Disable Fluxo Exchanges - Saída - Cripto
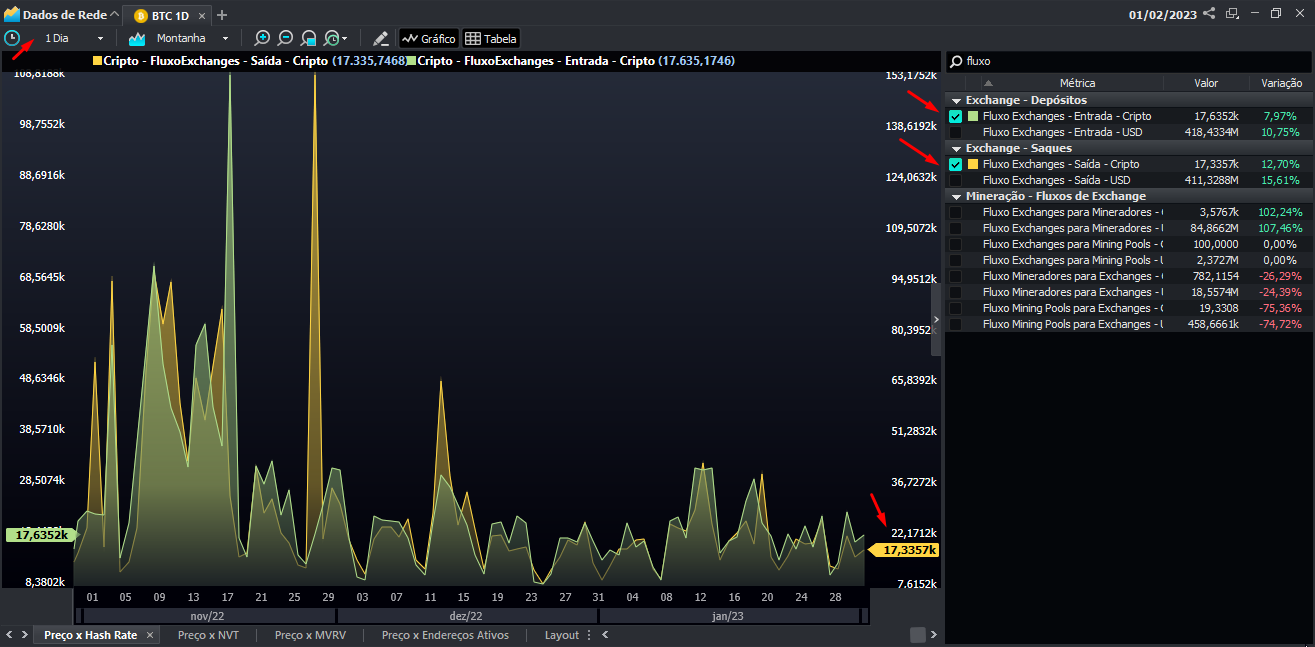The width and height of the screenshot is (1315, 647). [x=956, y=163]
